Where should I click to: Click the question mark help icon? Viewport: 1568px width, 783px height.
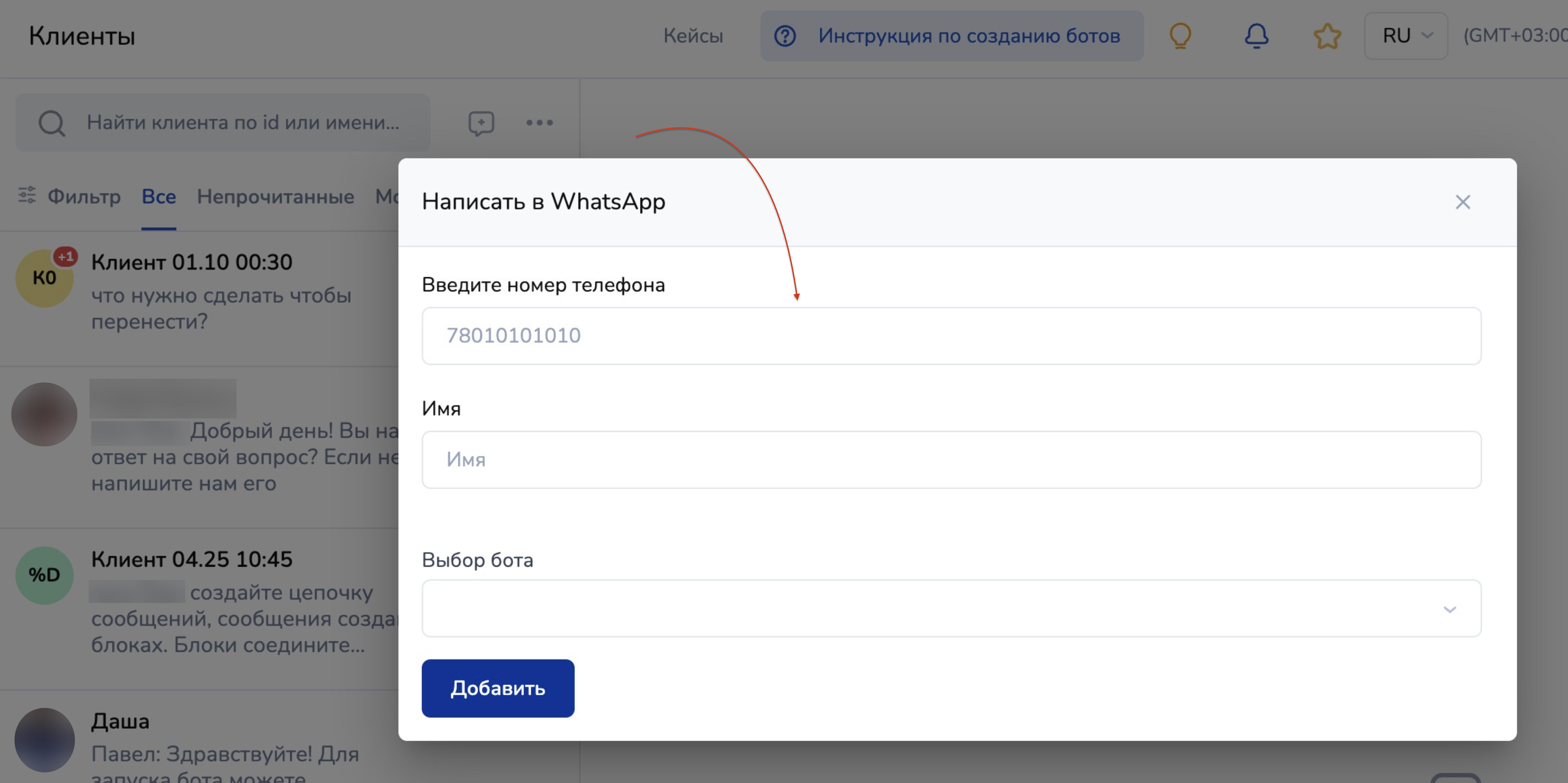click(784, 36)
